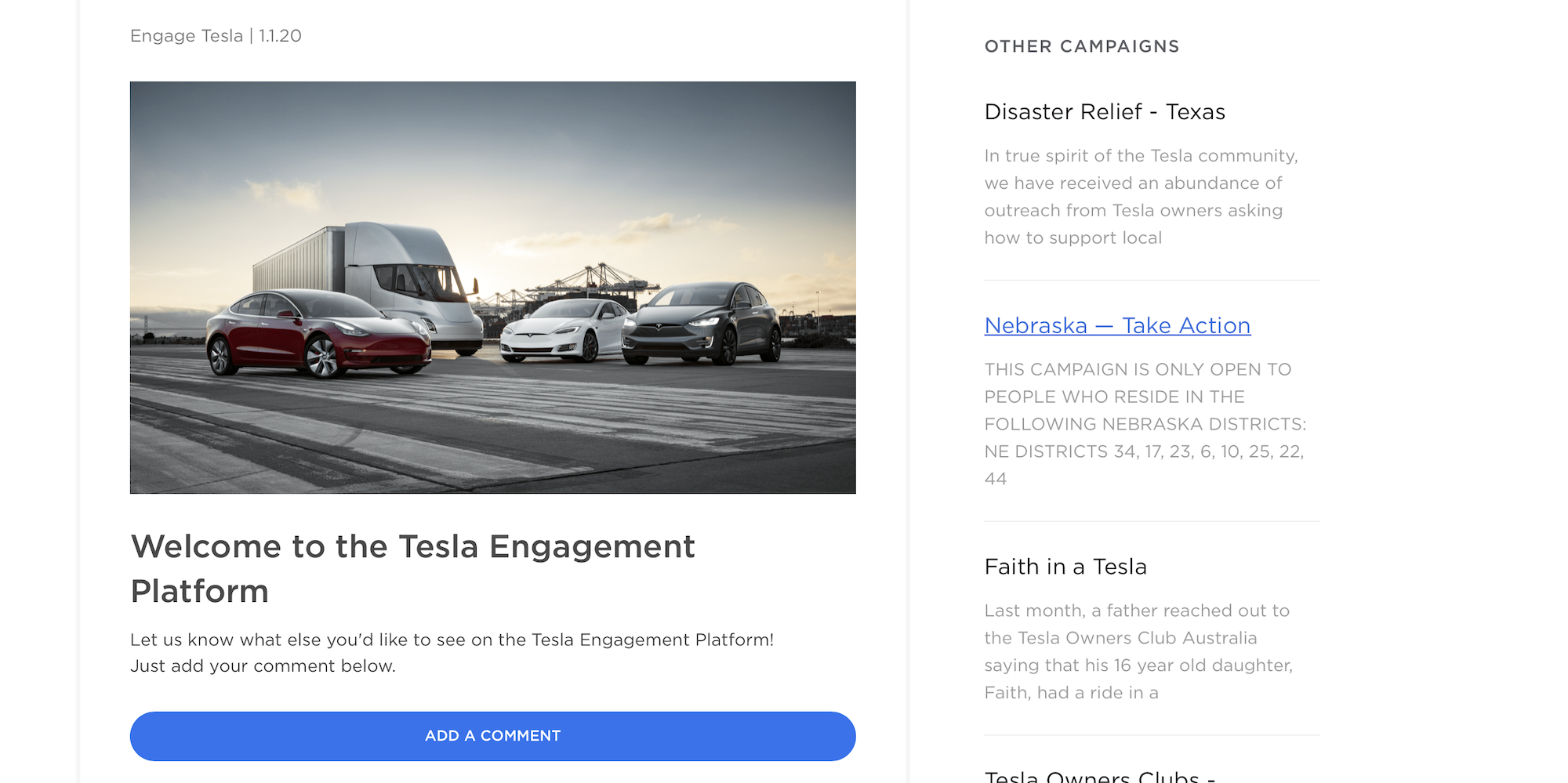The height and width of the screenshot is (783, 1568).
Task: Click the Tesla vehicle lineup hero image
Action: click(x=492, y=286)
